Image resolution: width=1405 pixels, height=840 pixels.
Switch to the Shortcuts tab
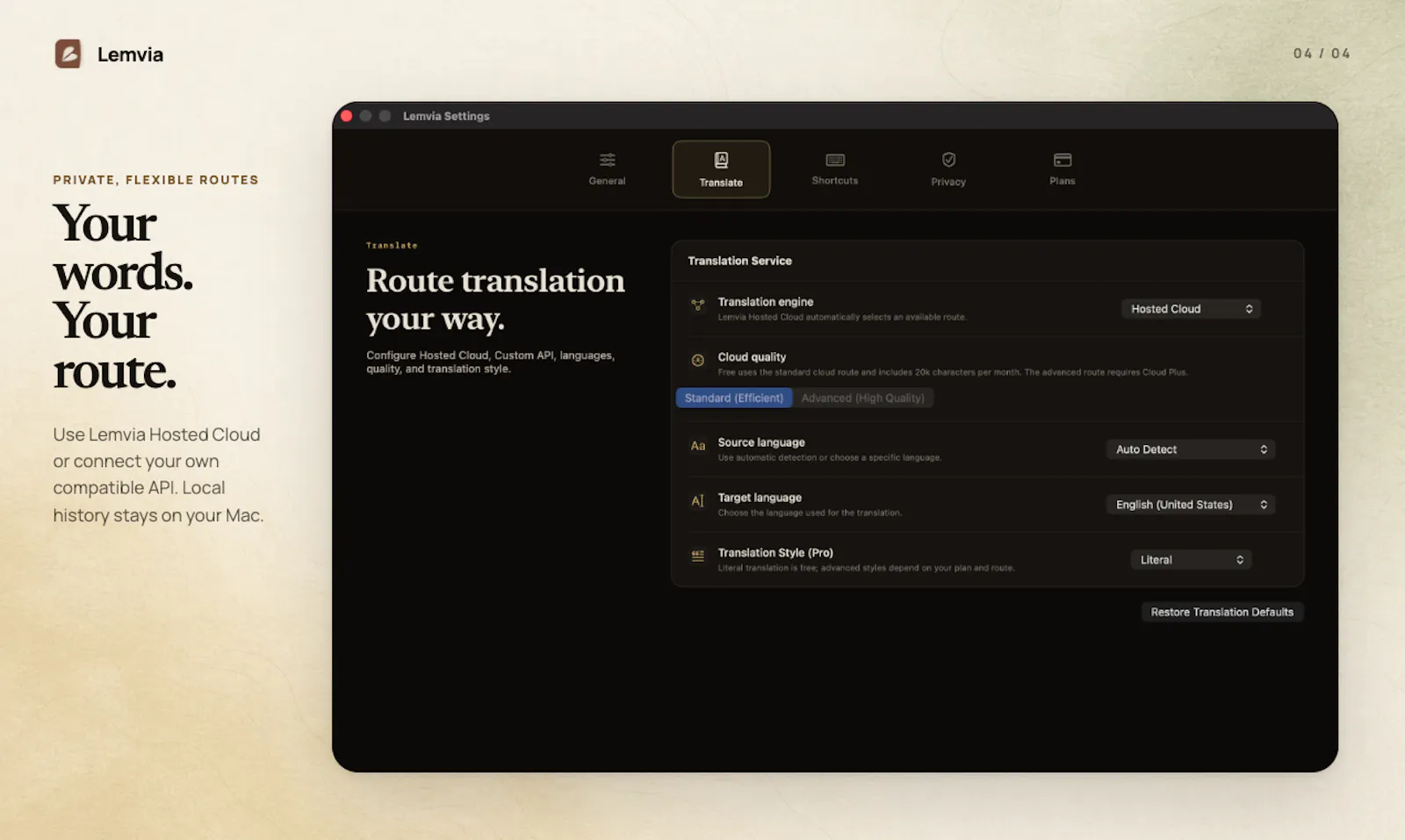(834, 169)
